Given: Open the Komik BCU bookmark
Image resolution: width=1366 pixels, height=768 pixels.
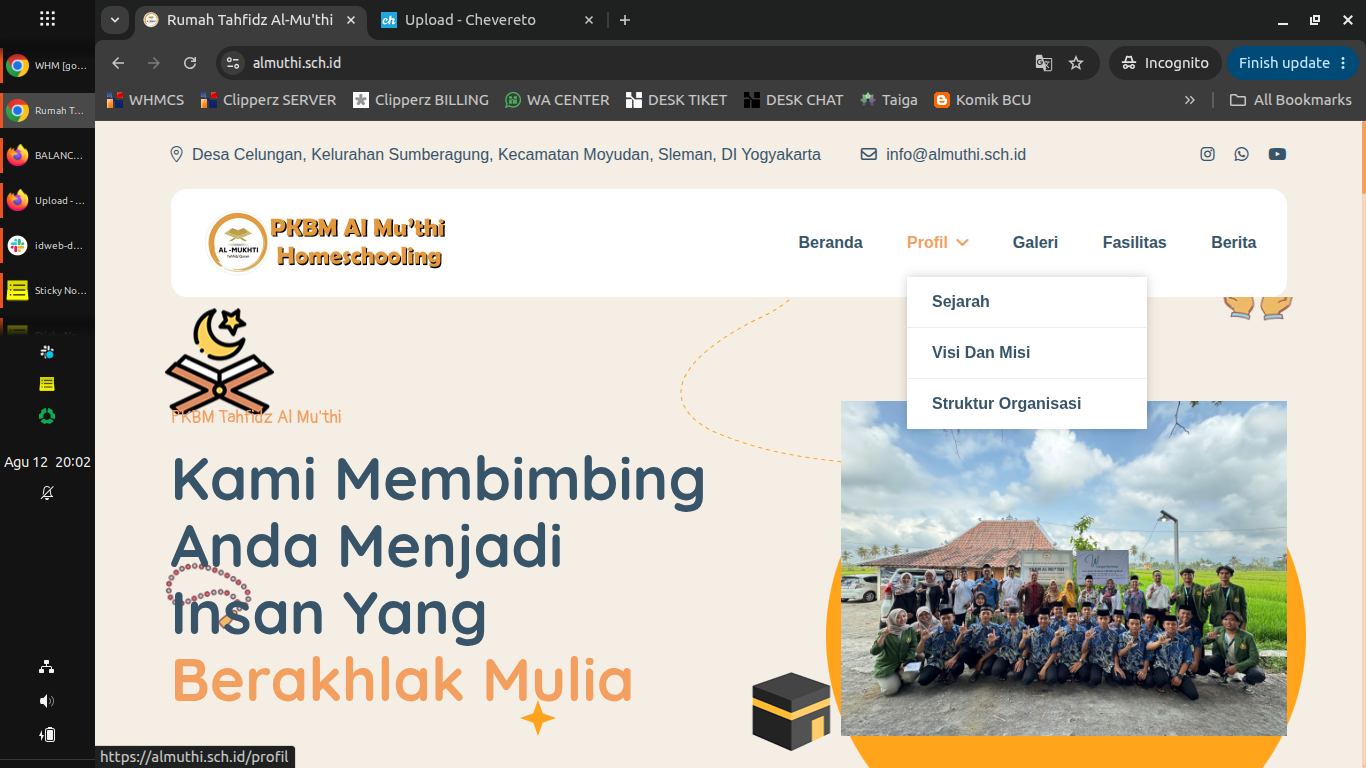Looking at the screenshot, I should point(982,100).
